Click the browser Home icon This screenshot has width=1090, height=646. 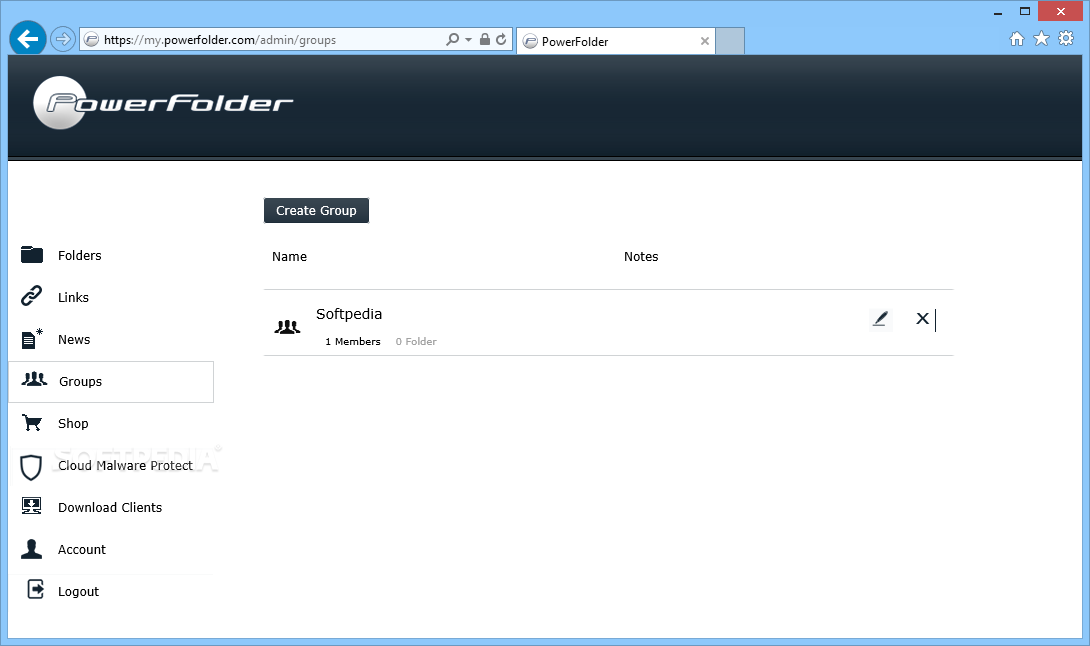click(1017, 39)
